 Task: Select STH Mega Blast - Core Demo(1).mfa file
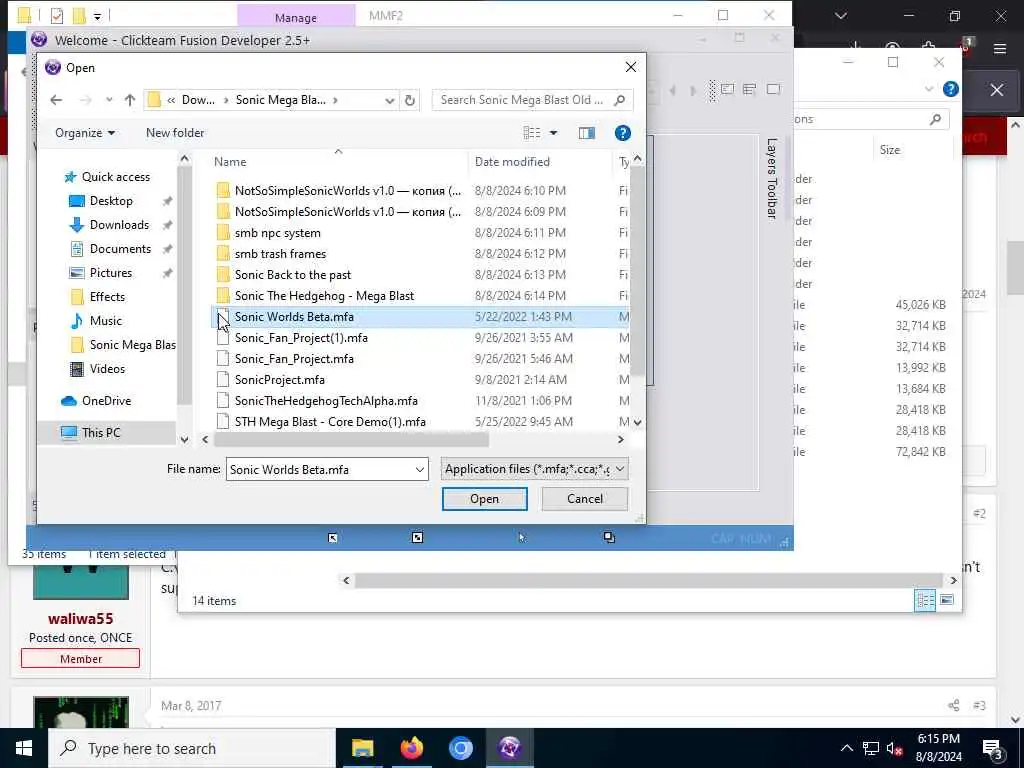(x=330, y=422)
